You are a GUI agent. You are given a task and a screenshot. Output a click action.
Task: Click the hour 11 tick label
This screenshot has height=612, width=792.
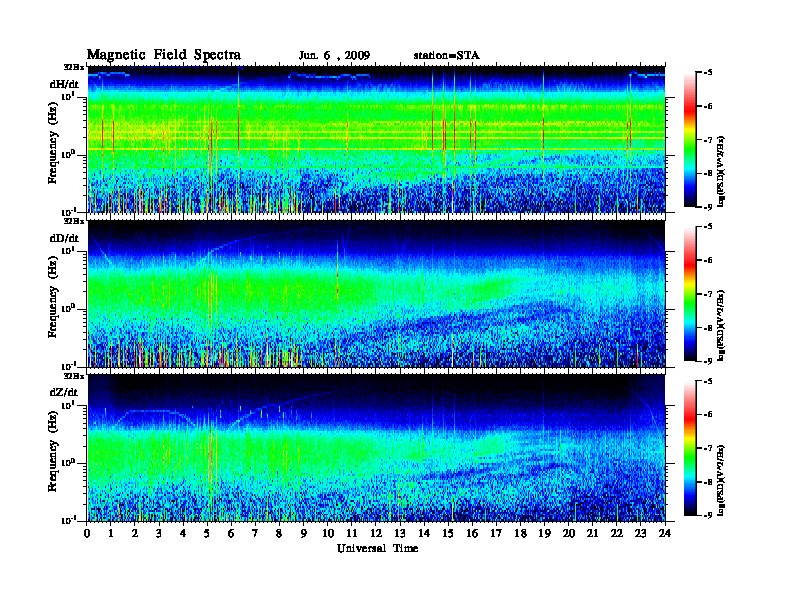pyautogui.click(x=352, y=533)
